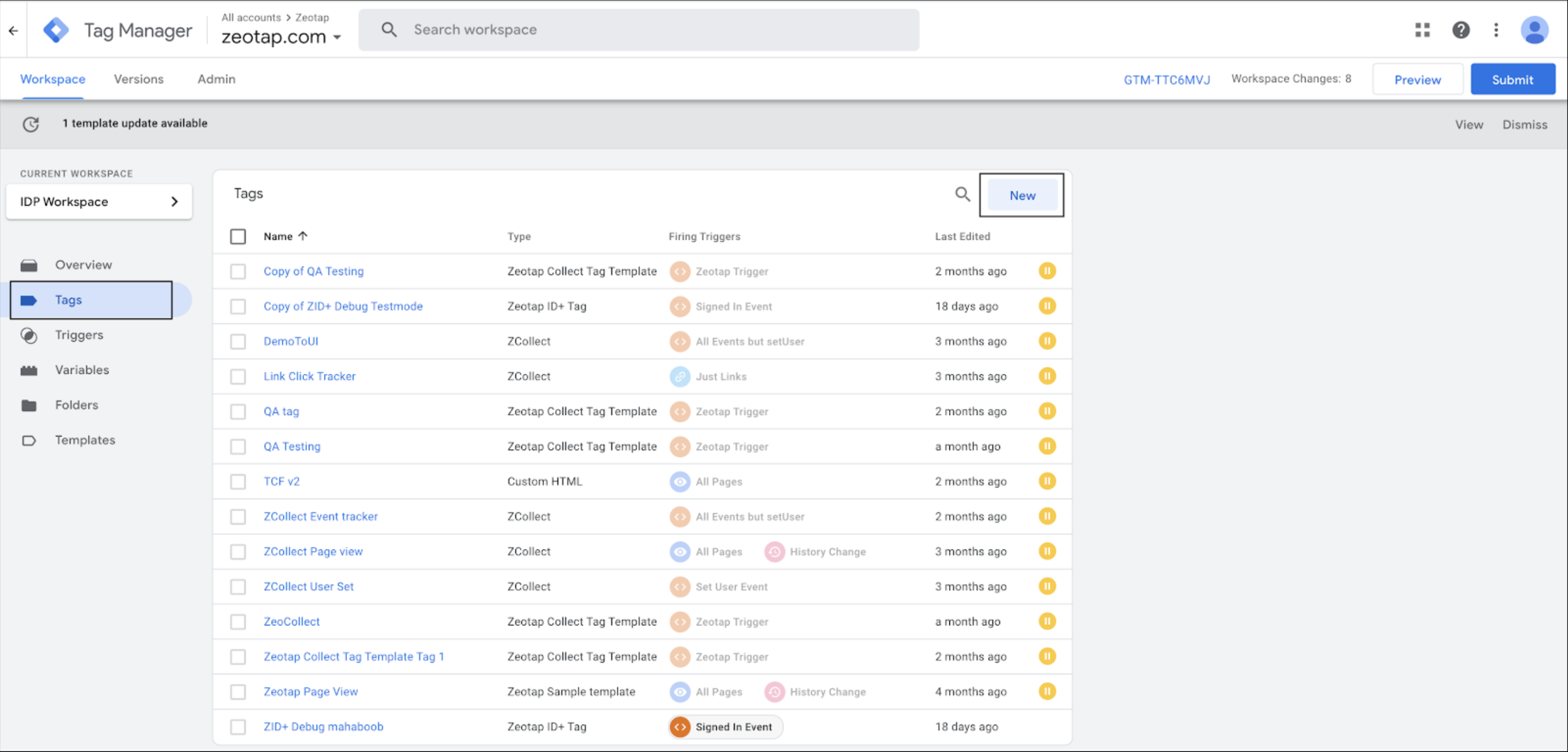Open the three-dot more options menu

pos(1495,30)
